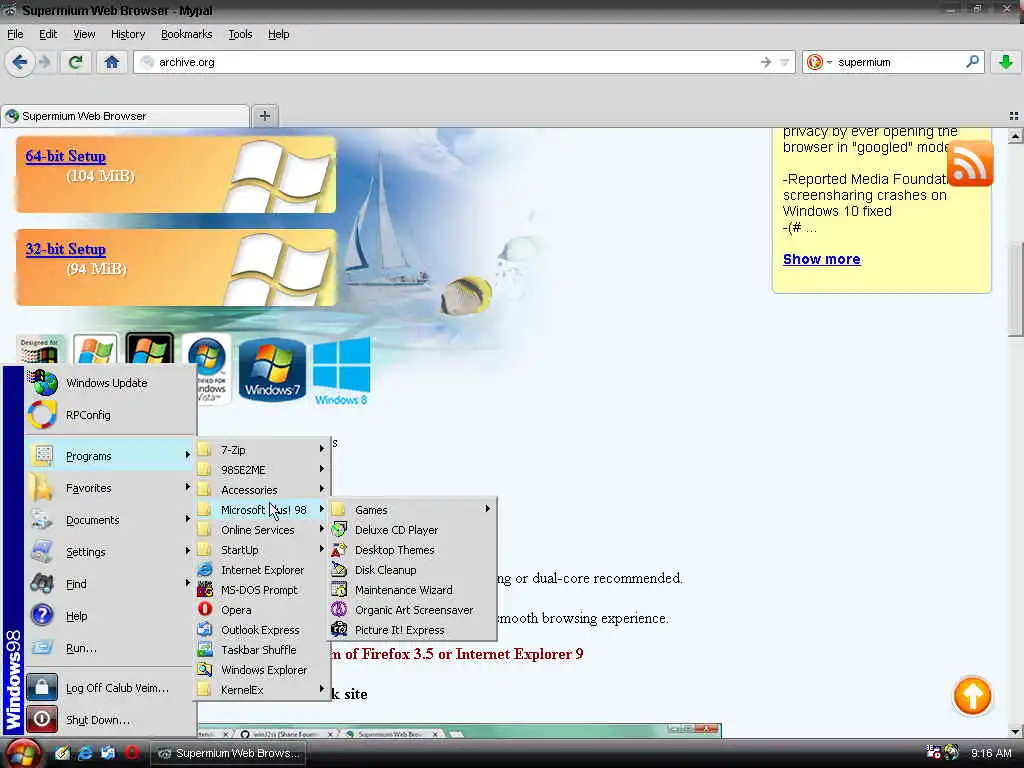The height and width of the screenshot is (768, 1024).
Task: Open the Bookmarks menu
Action: [x=186, y=34]
